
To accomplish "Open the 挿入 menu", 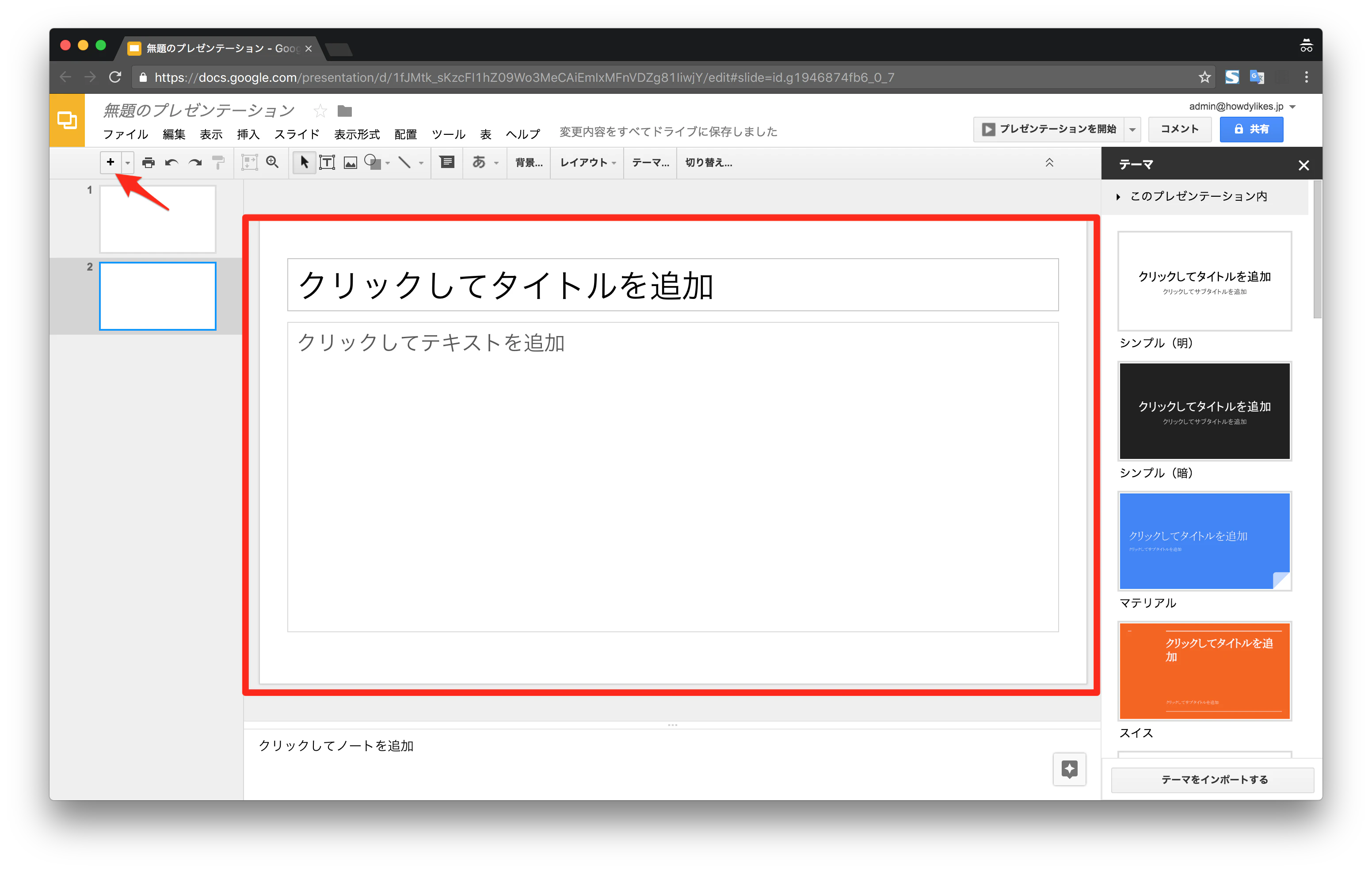I will (x=248, y=134).
